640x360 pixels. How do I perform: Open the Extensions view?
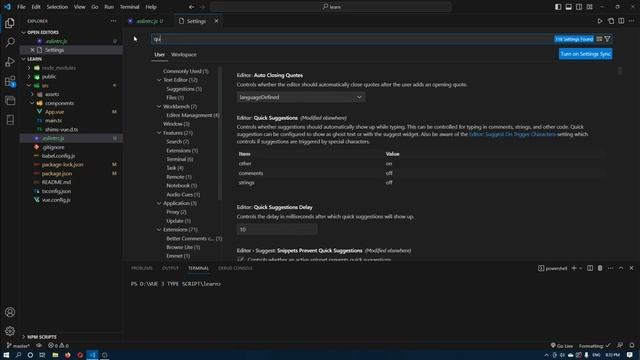point(10,81)
